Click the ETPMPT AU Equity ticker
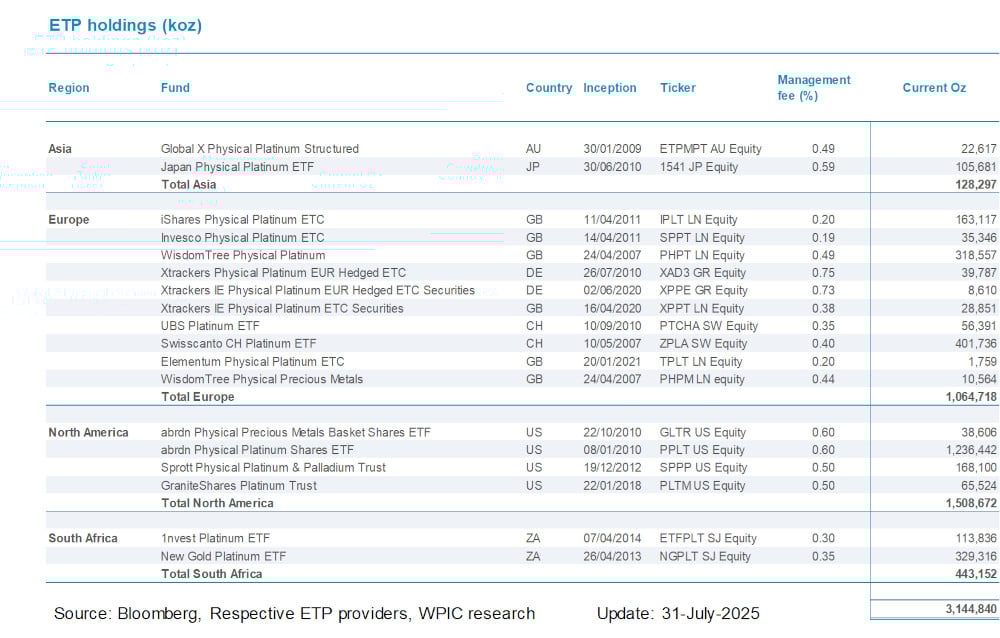 (x=710, y=149)
